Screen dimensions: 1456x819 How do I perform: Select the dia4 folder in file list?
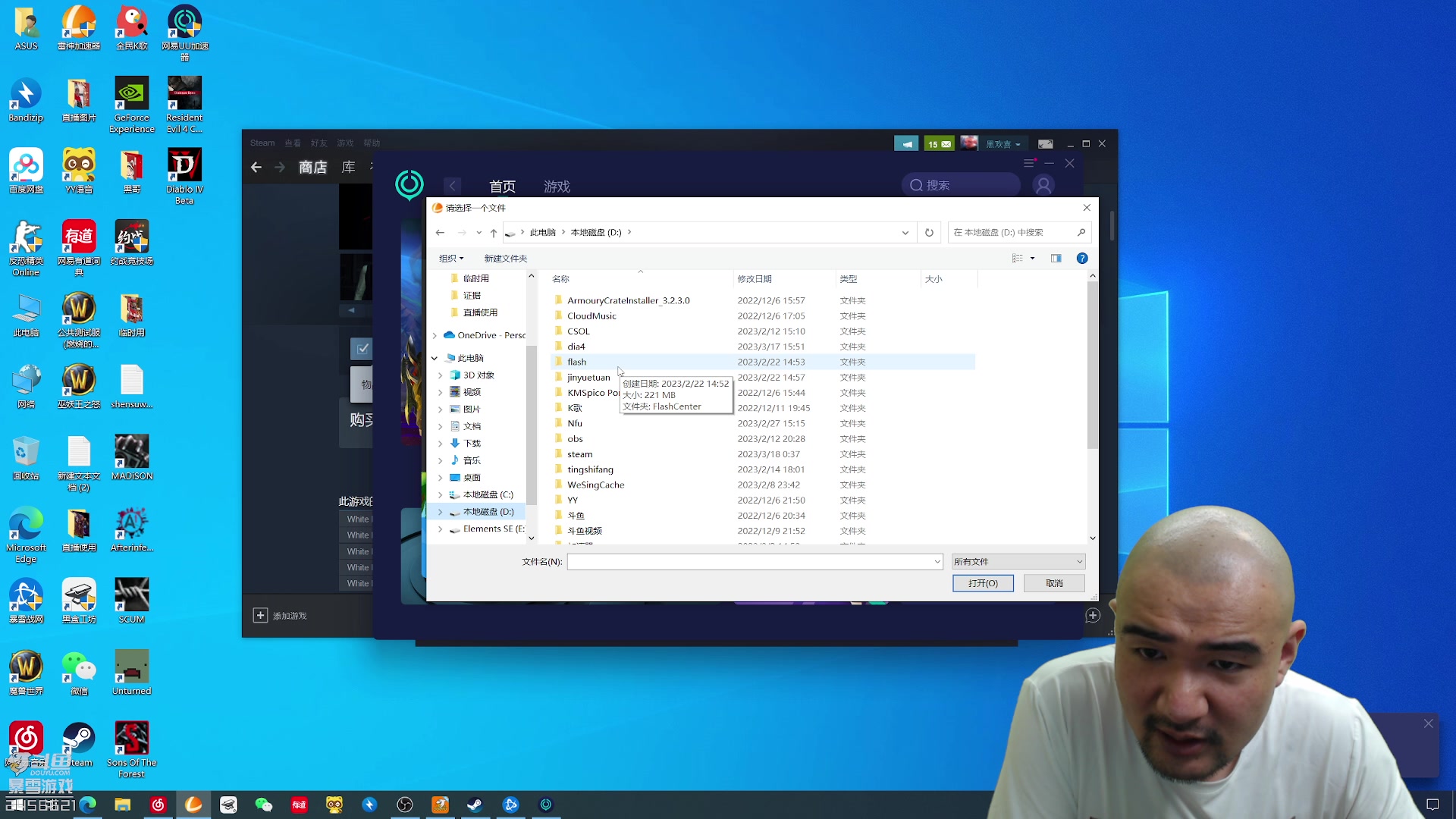(576, 347)
